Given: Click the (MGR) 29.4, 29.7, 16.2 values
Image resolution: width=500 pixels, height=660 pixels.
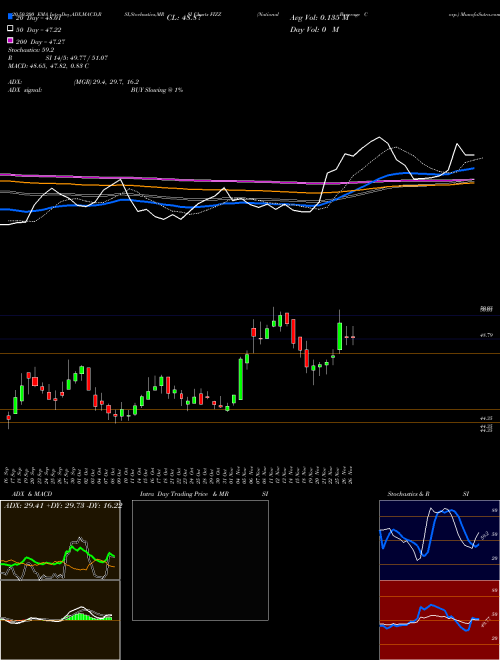Looking at the screenshot, I should [x=106, y=82].
